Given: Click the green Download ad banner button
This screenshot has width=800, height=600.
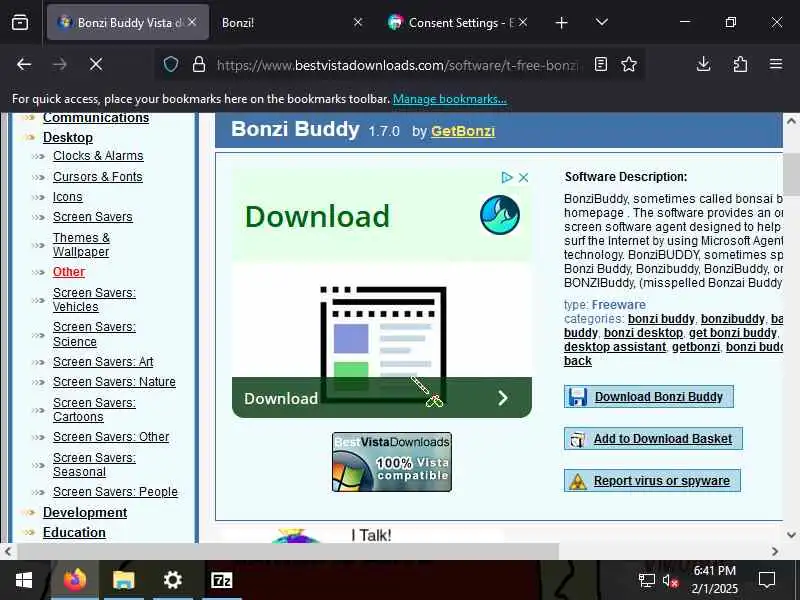Looking at the screenshot, I should pos(382,397).
